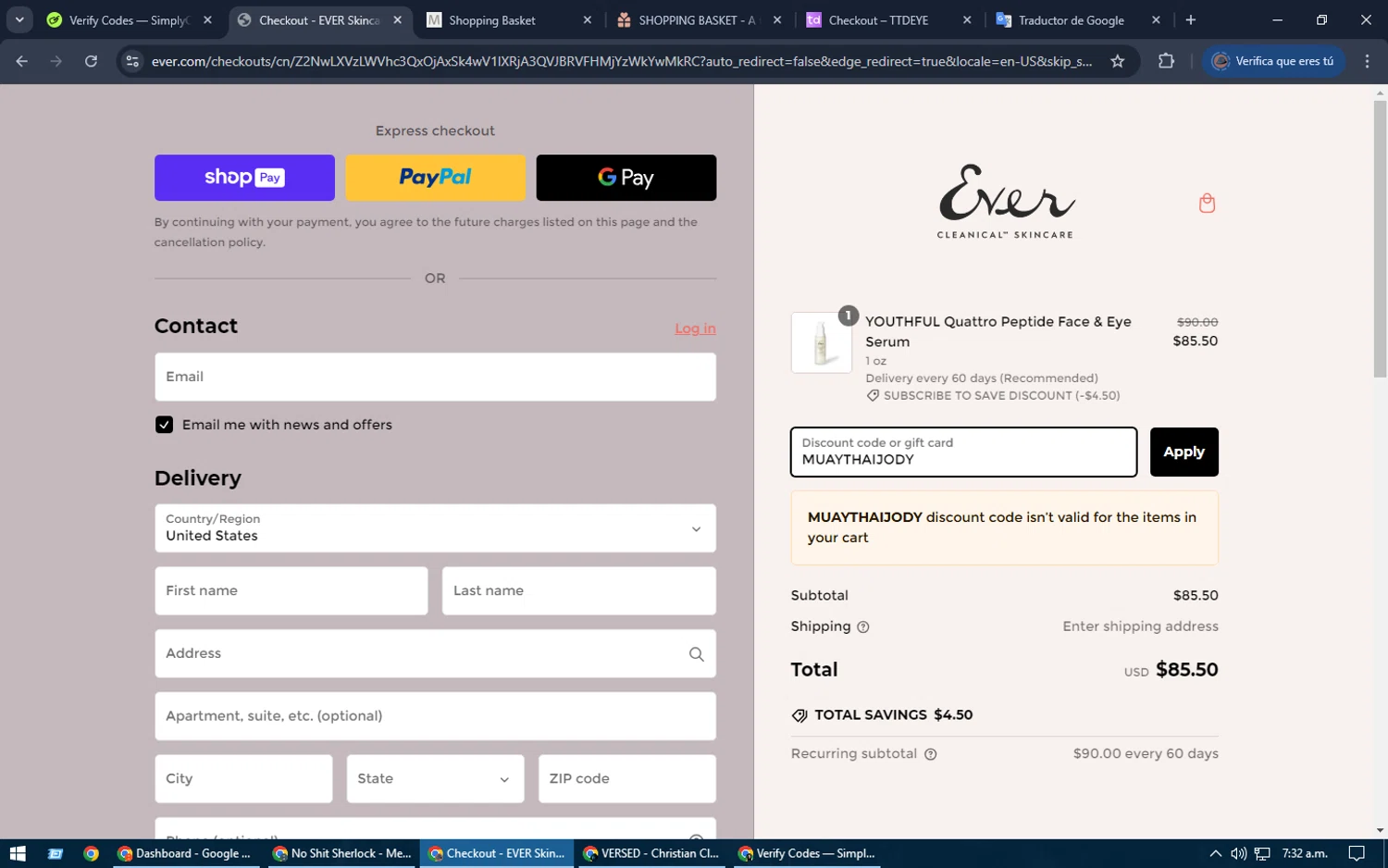Click the serum product thumbnail

click(821, 342)
